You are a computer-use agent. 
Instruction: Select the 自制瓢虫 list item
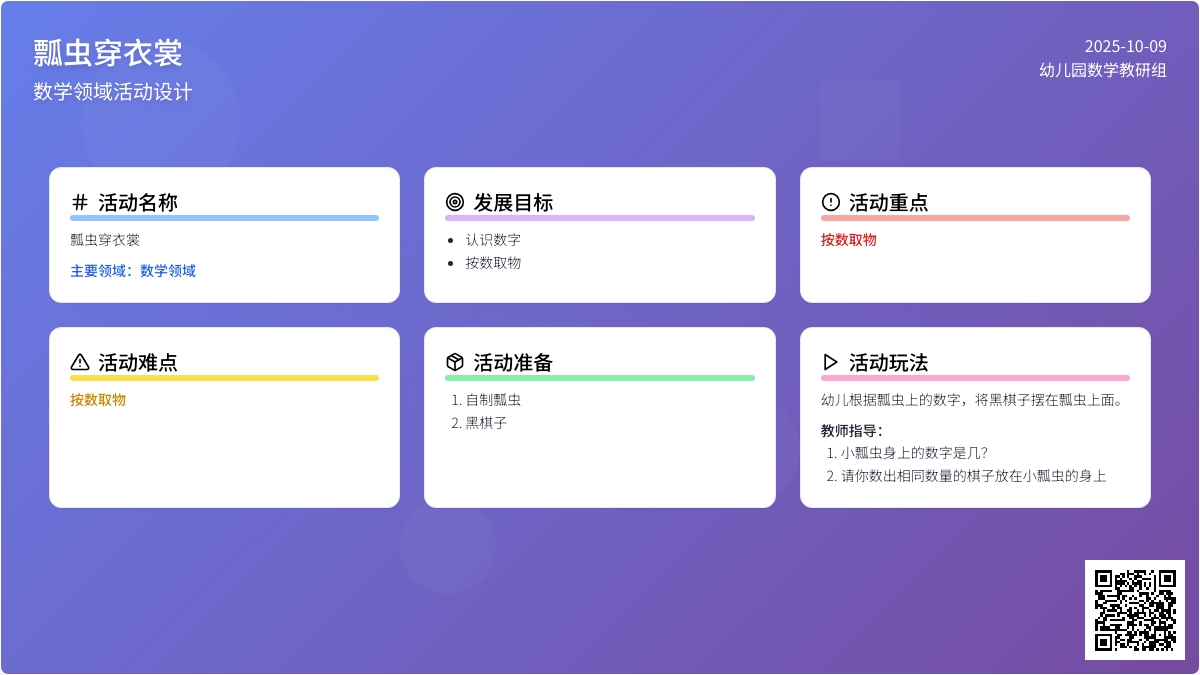pyautogui.click(x=493, y=400)
